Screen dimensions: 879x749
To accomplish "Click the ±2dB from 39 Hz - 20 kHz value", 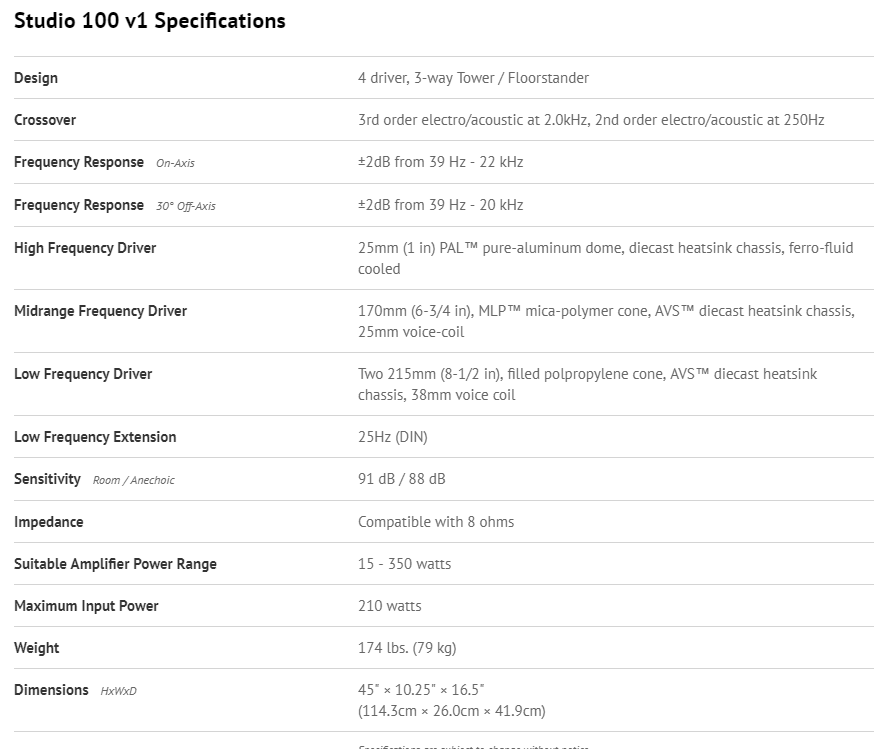I will (x=440, y=205).
